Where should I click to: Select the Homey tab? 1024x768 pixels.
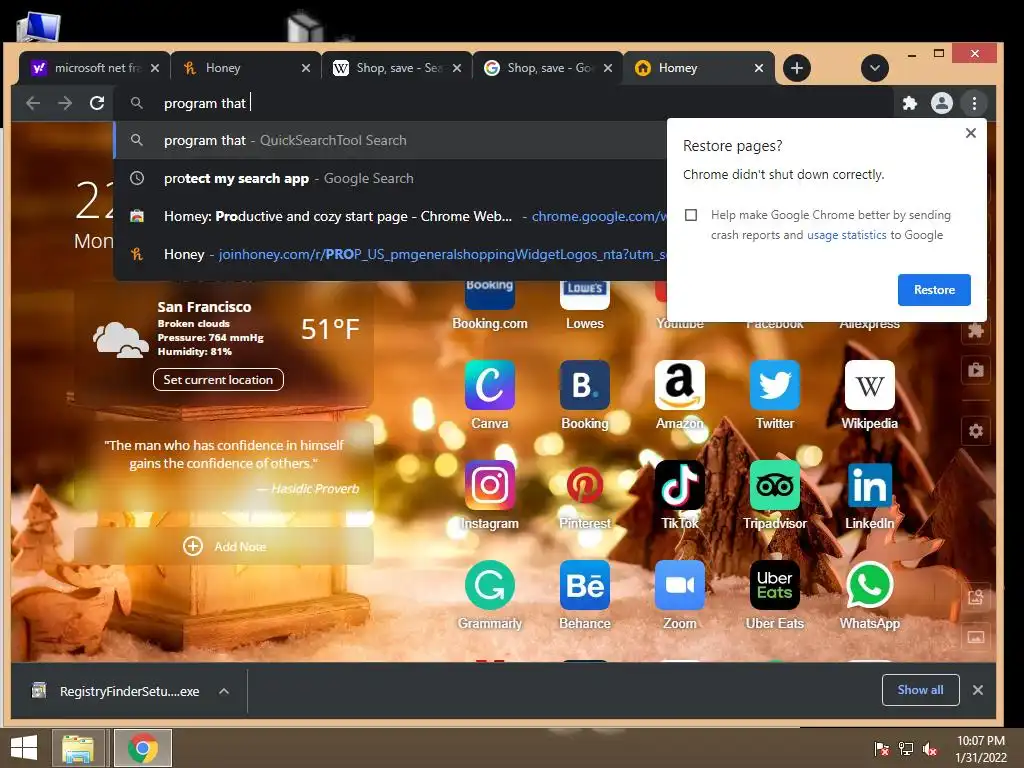click(x=697, y=68)
